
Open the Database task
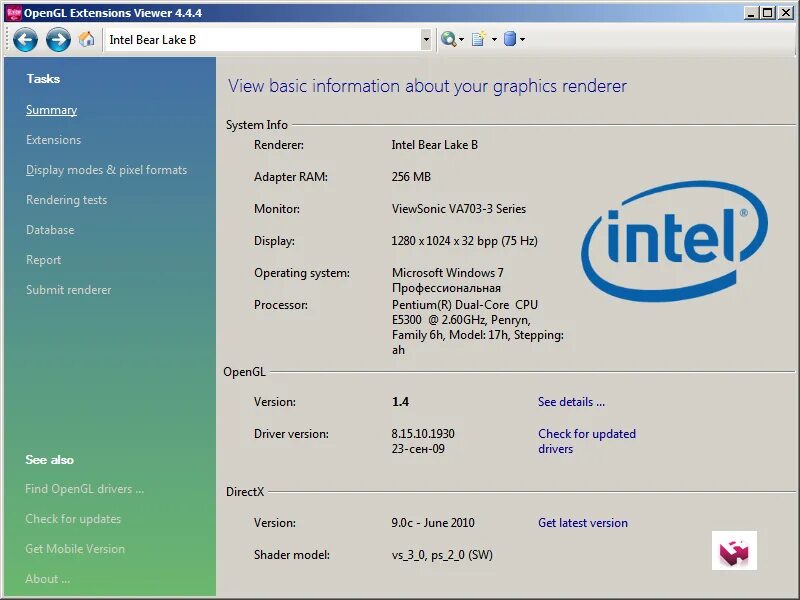click(50, 230)
